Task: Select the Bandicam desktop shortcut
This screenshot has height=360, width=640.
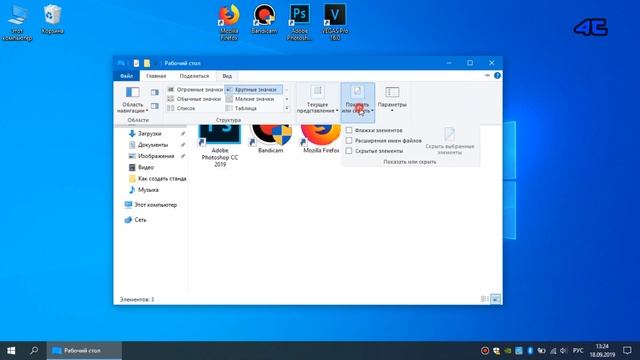Action: click(x=264, y=19)
